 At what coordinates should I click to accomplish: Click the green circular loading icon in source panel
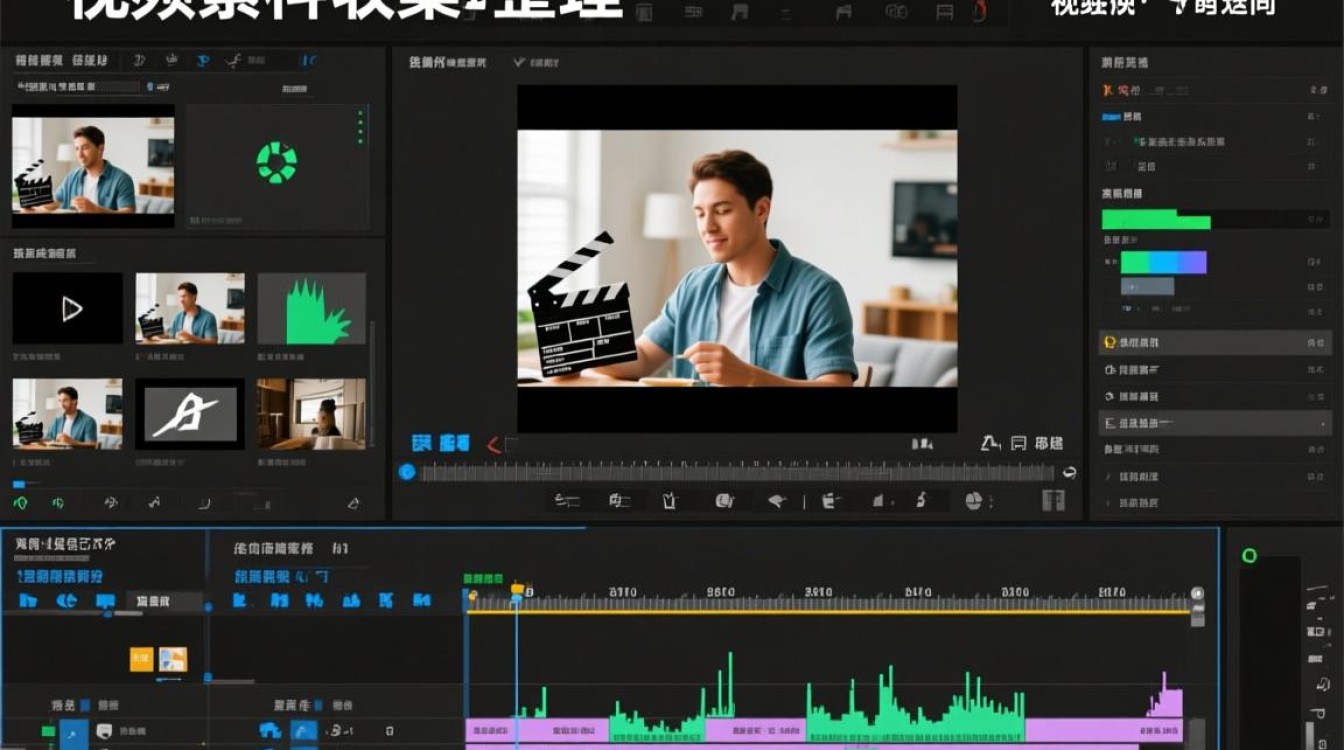[x=277, y=162]
